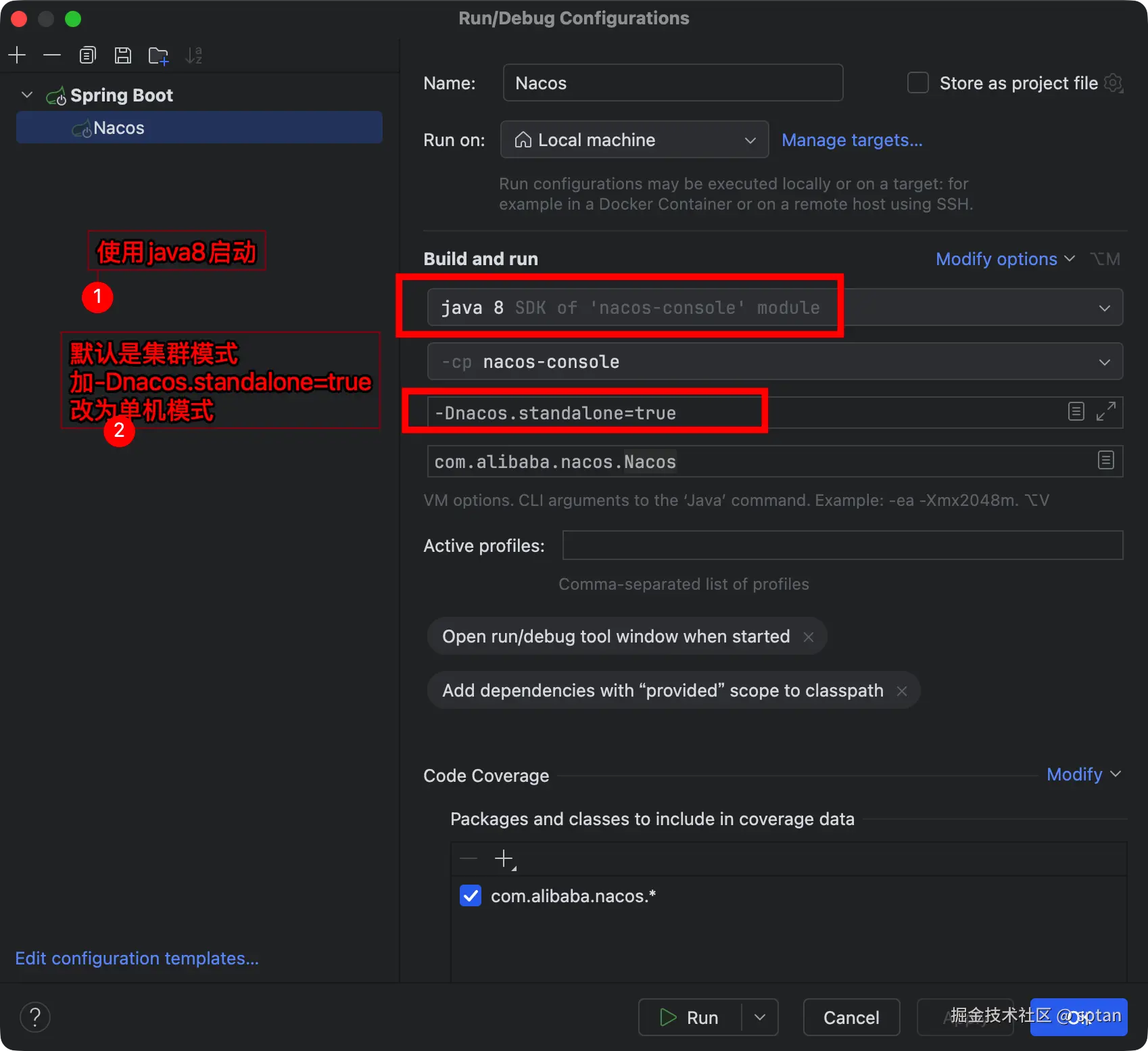Open the help question mark
Viewport: 1148px width, 1051px height.
(35, 1017)
